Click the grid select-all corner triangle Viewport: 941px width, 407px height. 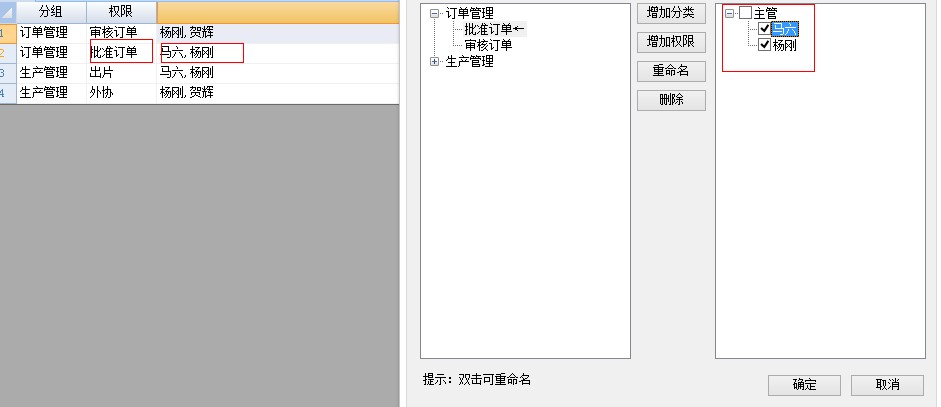(8, 12)
